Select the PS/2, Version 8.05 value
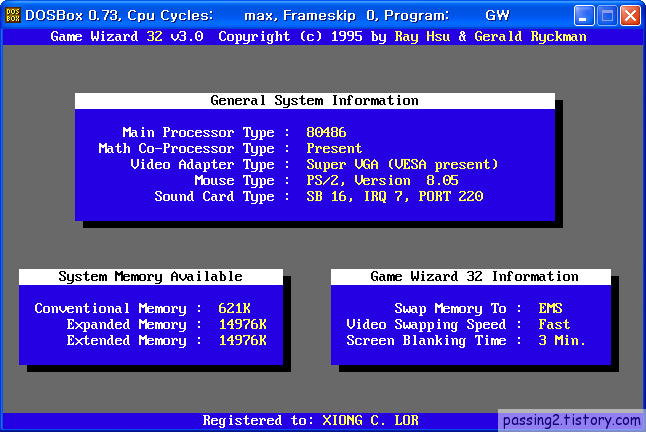 click(382, 181)
